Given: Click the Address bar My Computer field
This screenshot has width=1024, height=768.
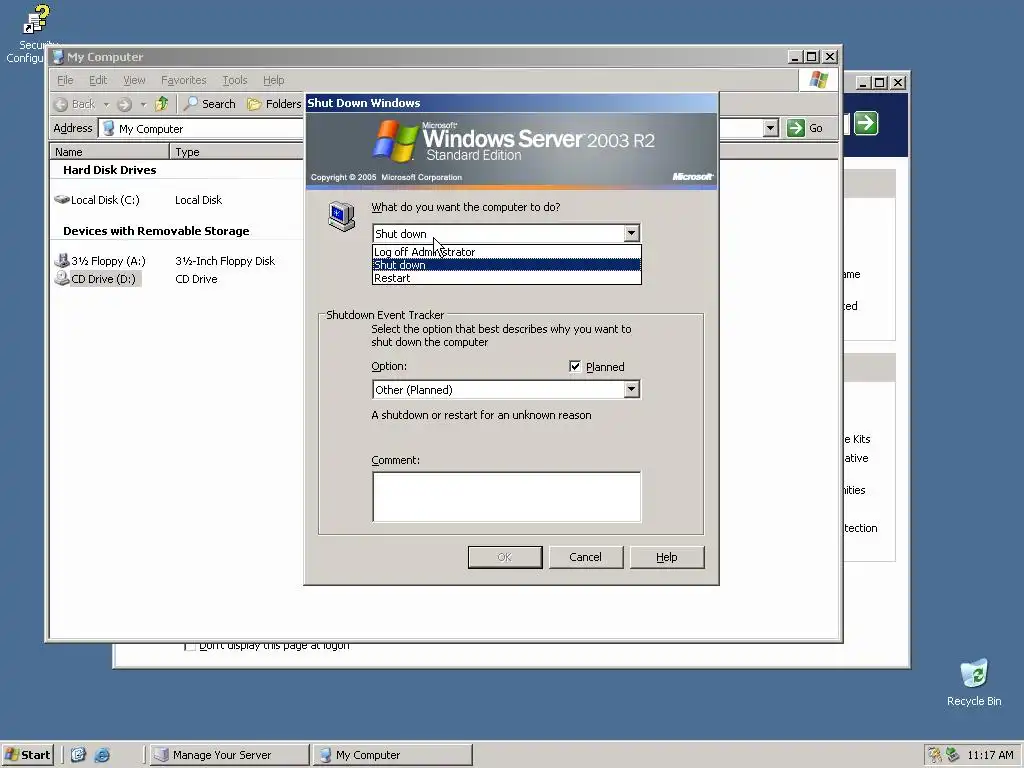Looking at the screenshot, I should click(x=202, y=129).
